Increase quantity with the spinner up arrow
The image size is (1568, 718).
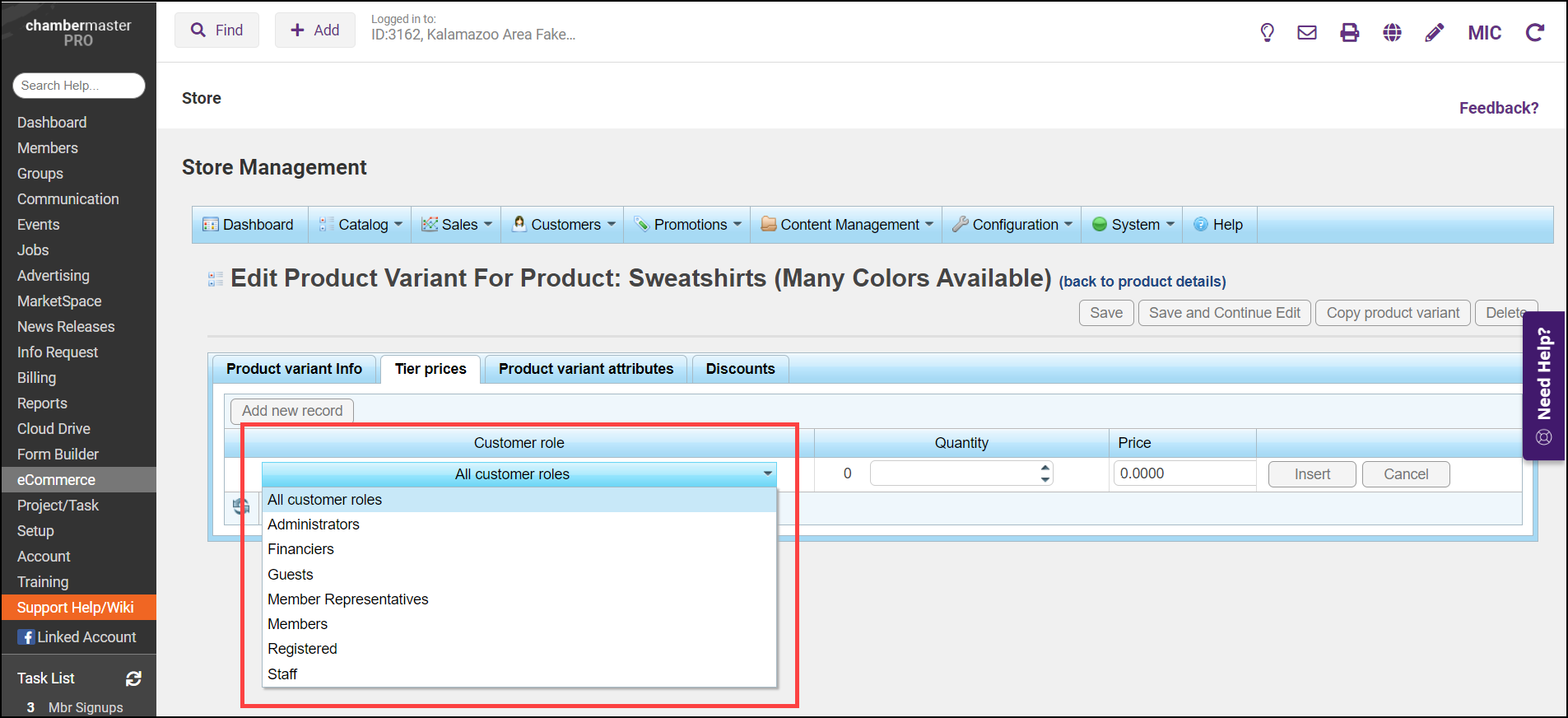1045,469
